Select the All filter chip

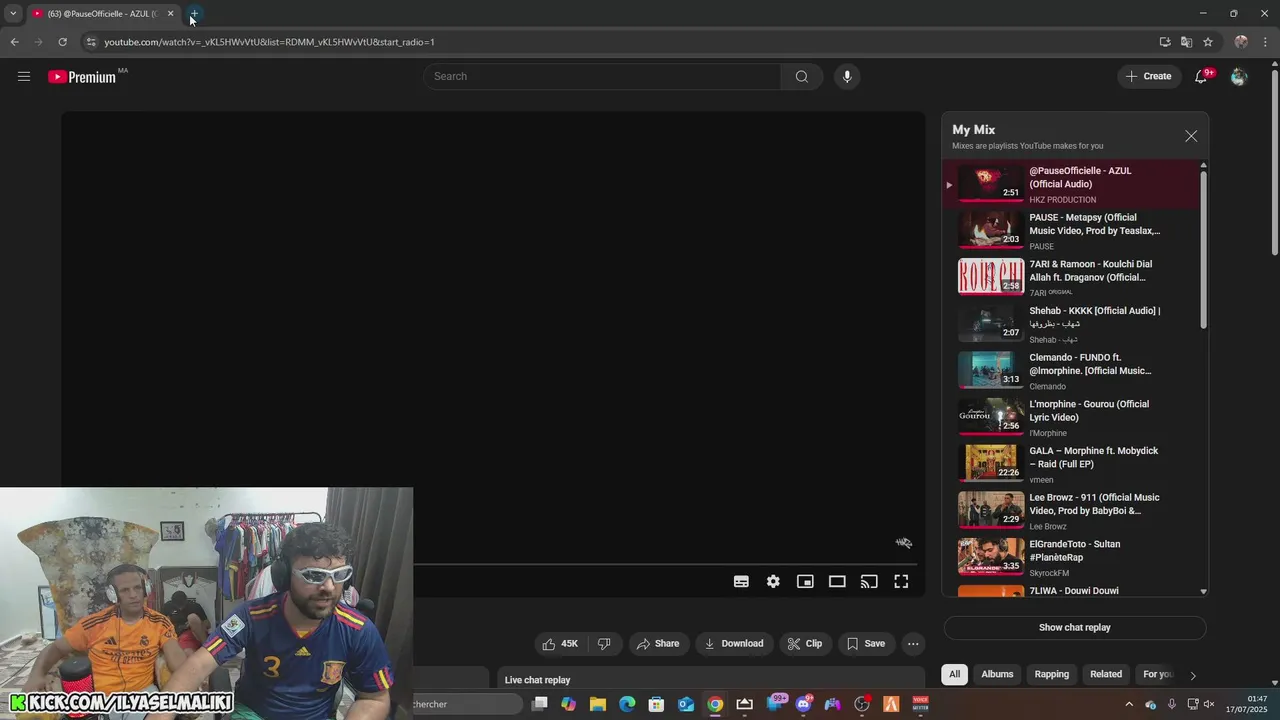click(954, 674)
